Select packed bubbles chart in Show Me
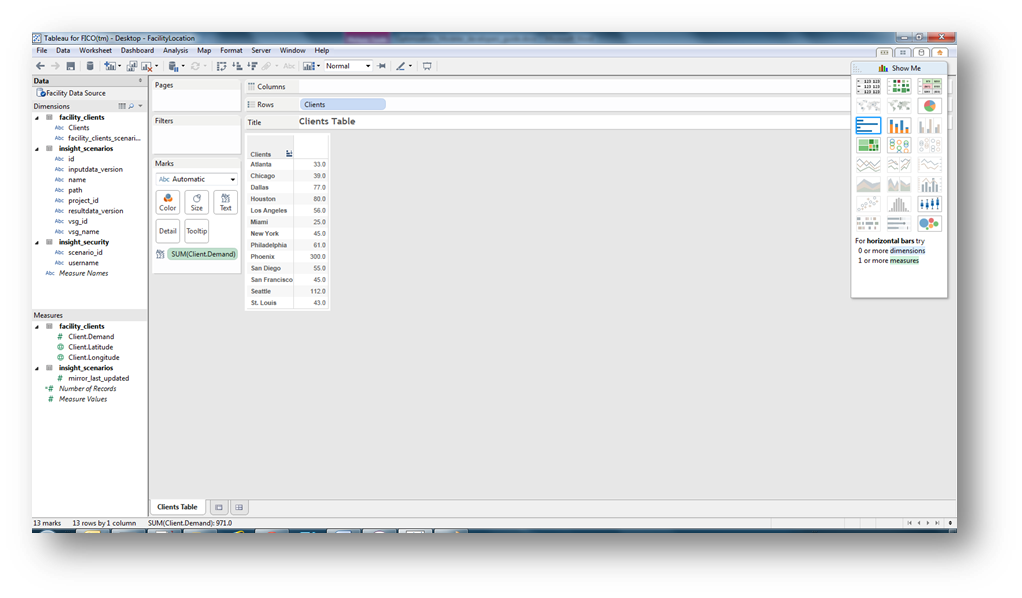 point(929,224)
